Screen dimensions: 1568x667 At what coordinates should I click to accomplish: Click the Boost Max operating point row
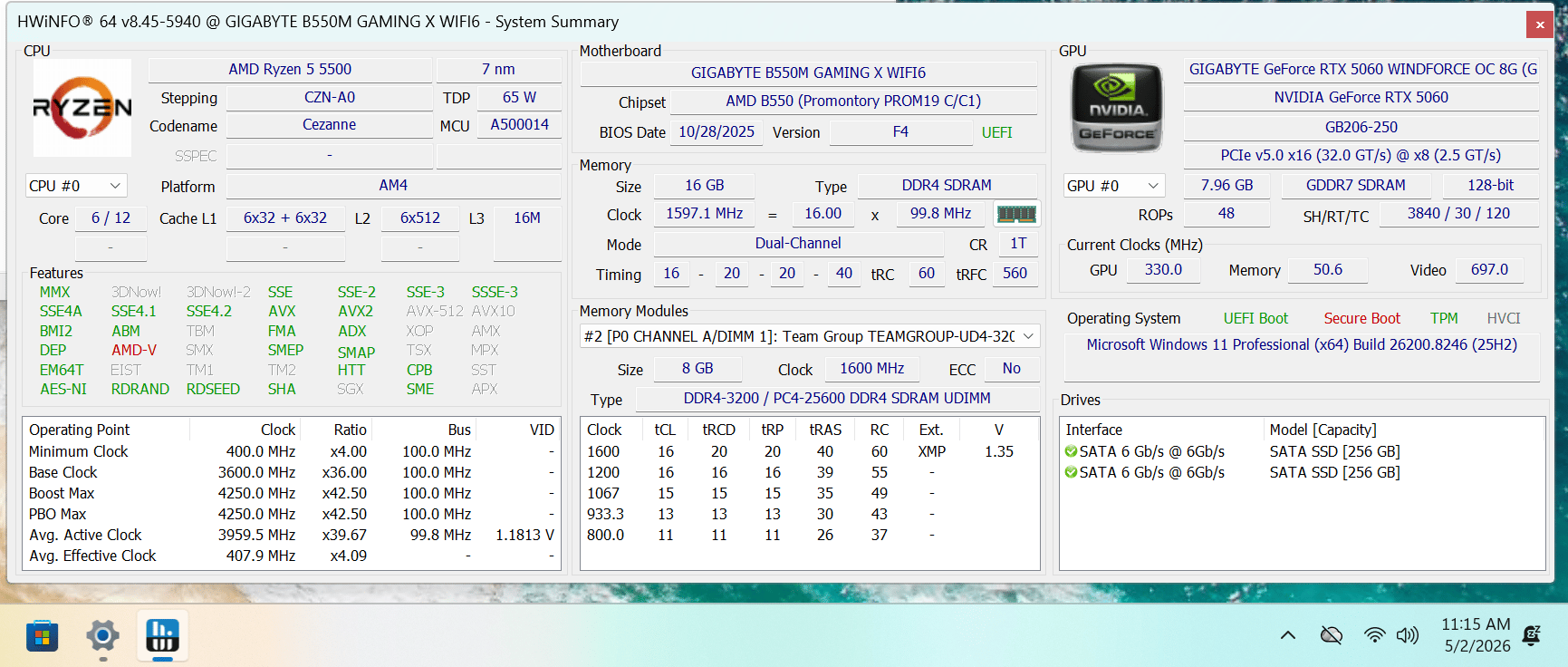pos(292,493)
